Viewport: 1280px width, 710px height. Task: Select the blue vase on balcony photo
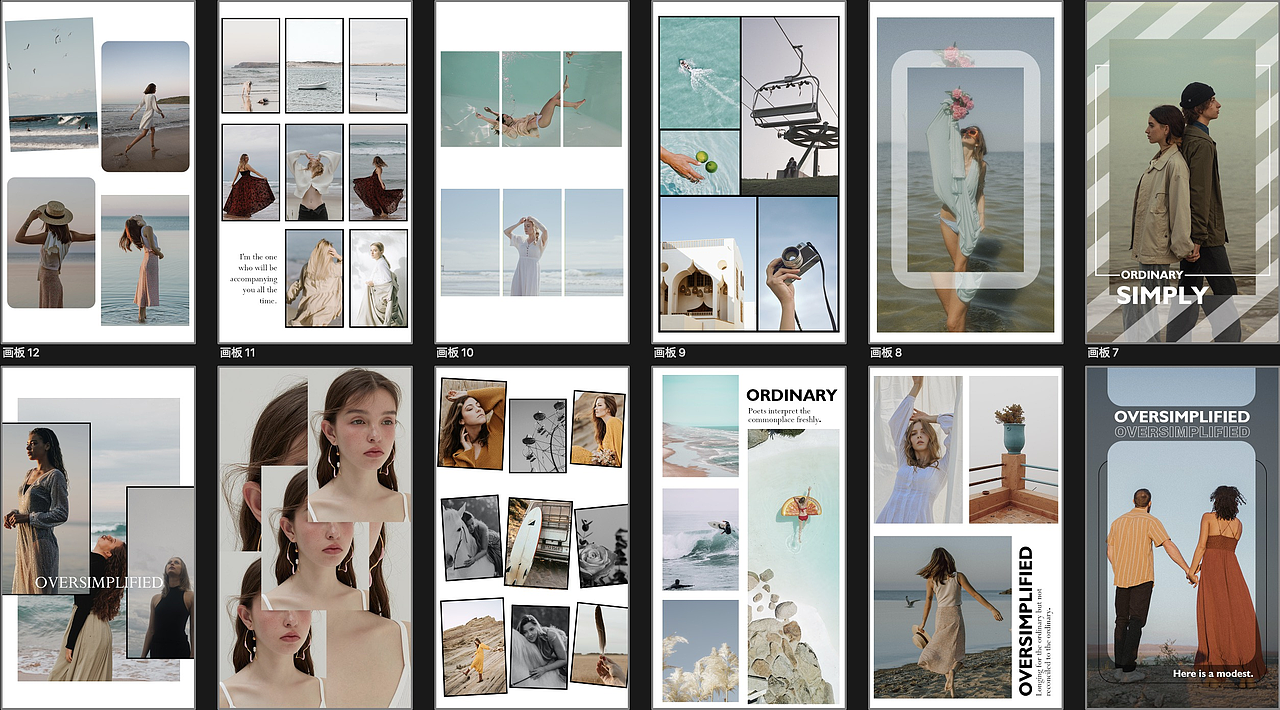(1013, 450)
